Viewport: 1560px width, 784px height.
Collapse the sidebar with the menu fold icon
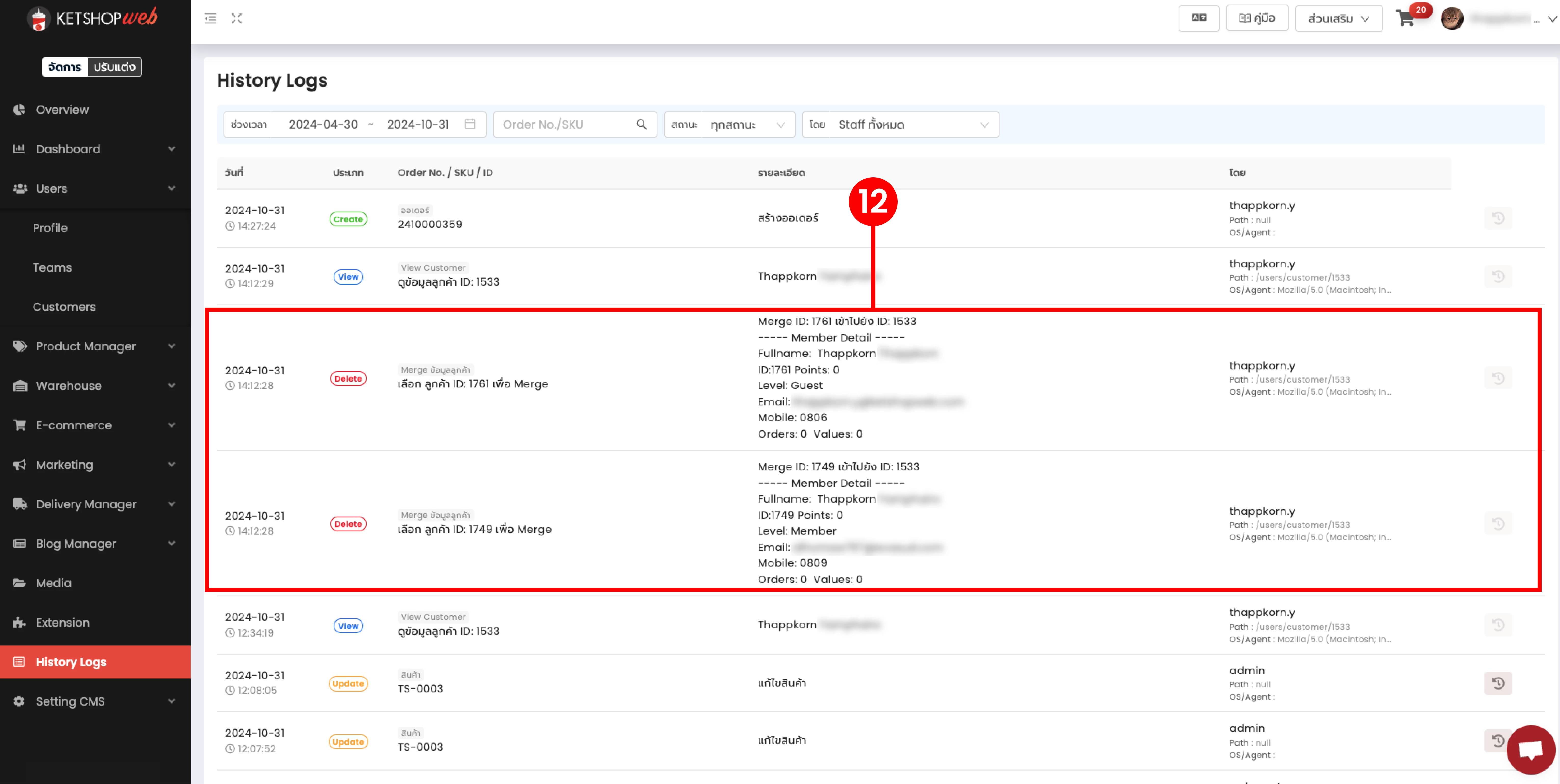point(210,19)
